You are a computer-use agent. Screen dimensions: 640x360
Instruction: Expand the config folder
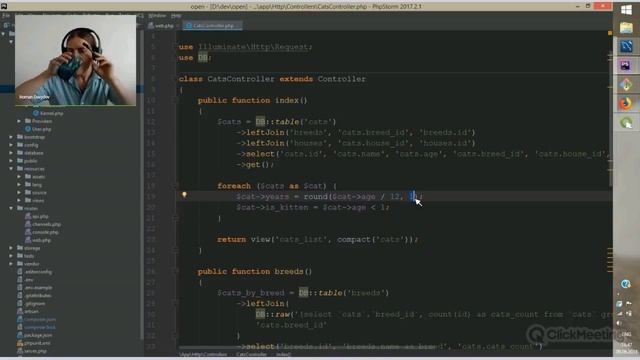point(11,145)
